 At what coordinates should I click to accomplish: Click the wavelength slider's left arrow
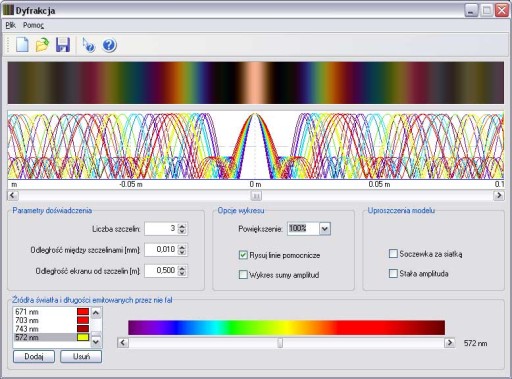pos(123,343)
